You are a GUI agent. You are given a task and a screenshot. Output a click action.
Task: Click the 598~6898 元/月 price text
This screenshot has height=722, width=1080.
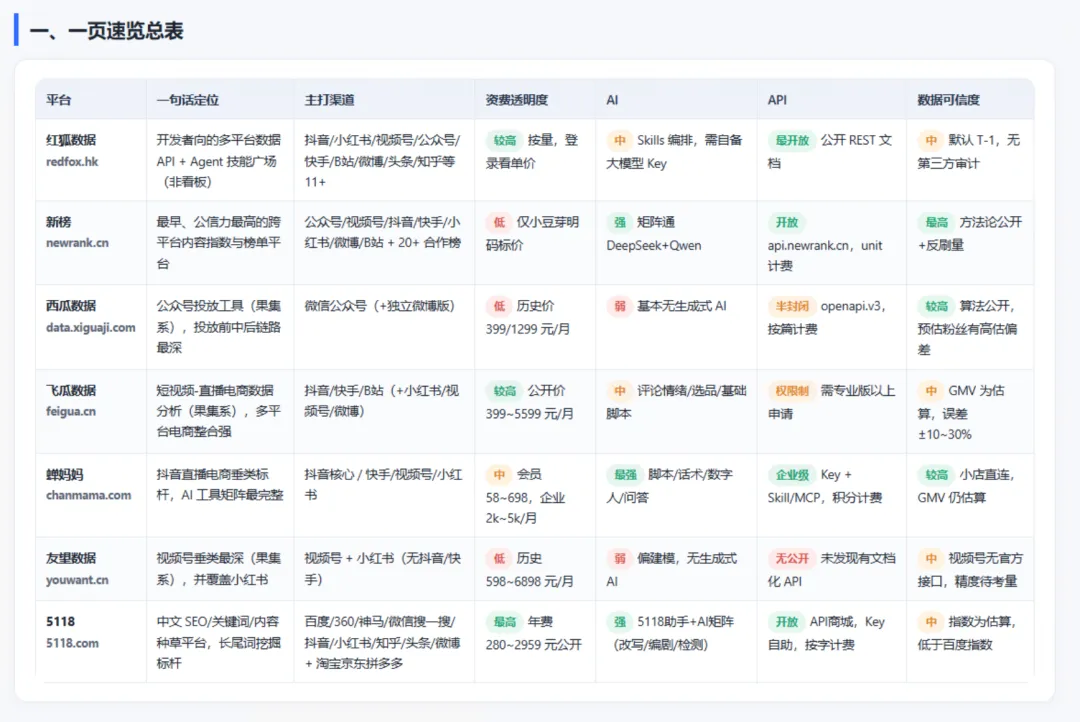(x=530, y=581)
